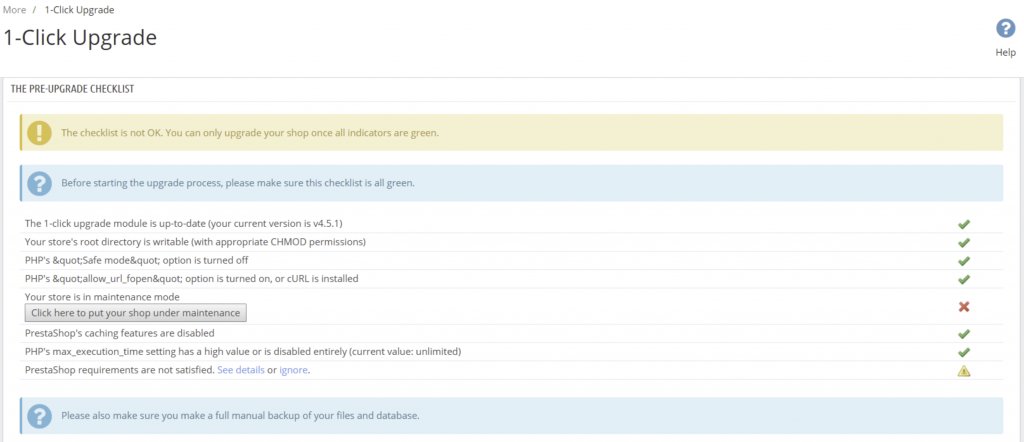The image size is (1024, 442).
Task: Click green check for root directory writable row
Action: (x=963, y=242)
